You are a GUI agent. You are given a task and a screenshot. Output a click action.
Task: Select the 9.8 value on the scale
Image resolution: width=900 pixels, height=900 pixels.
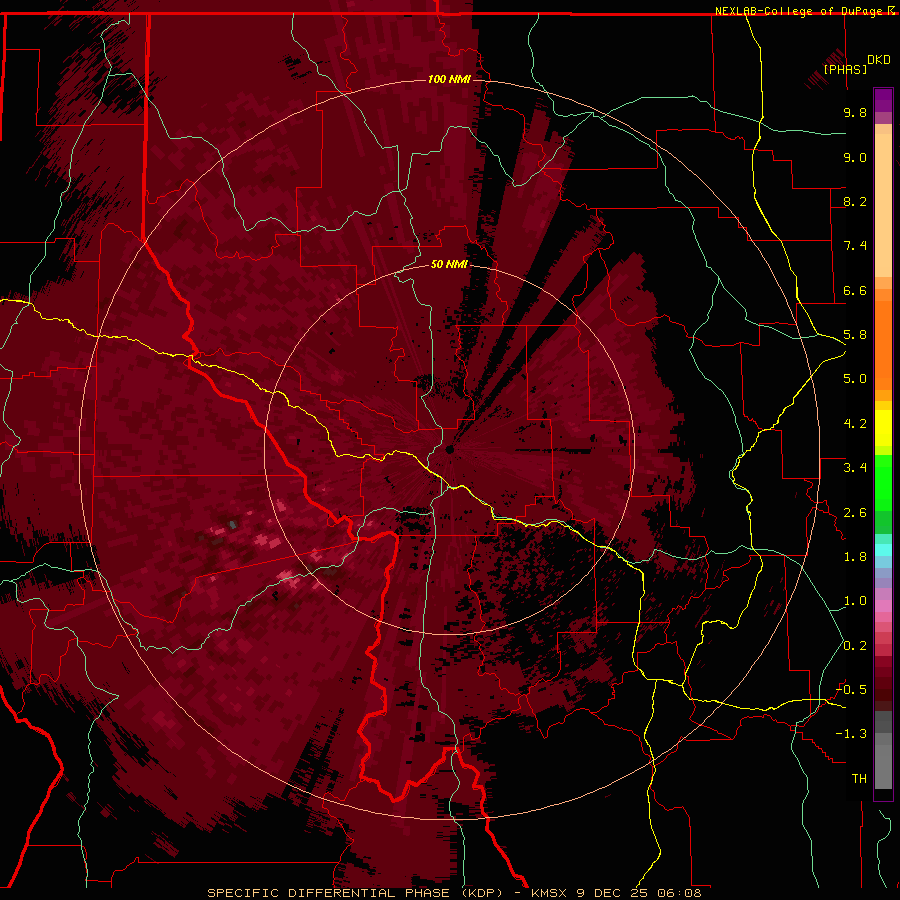pyautogui.click(x=855, y=112)
